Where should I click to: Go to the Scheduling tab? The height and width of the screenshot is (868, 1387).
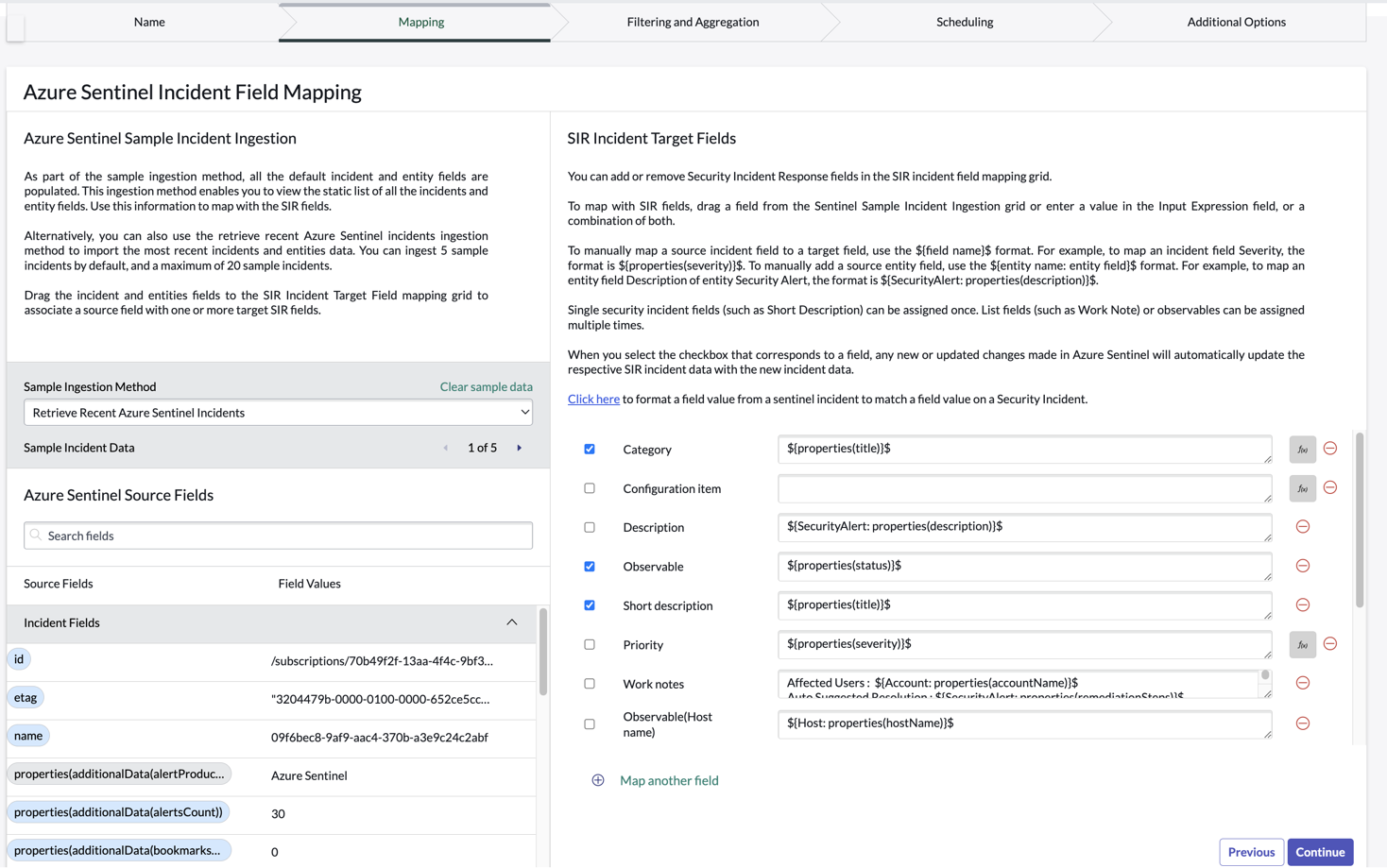[x=965, y=22]
